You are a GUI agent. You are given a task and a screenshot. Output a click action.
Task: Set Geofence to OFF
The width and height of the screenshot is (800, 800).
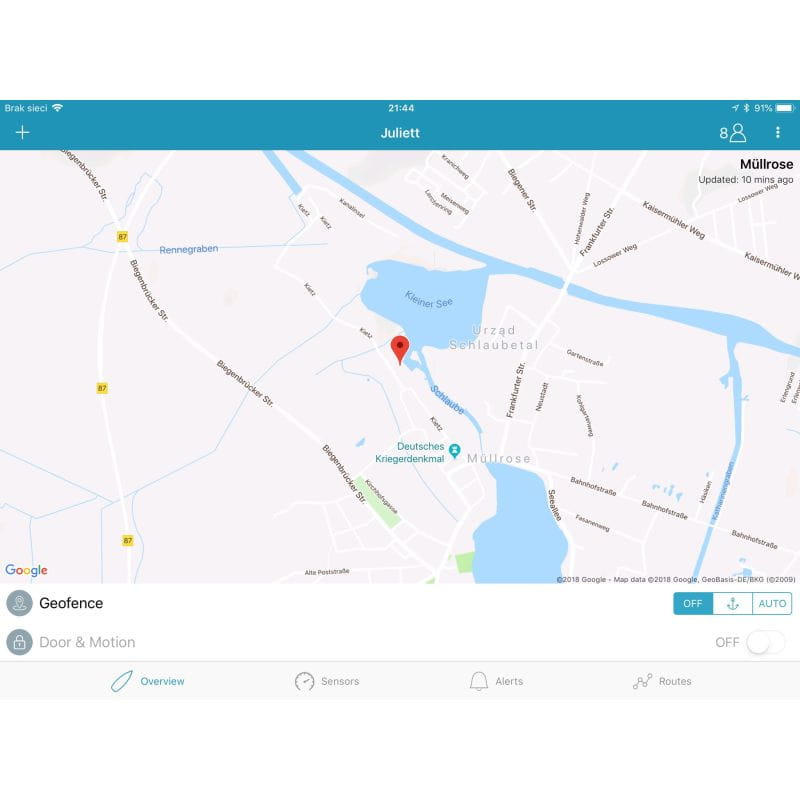693,603
